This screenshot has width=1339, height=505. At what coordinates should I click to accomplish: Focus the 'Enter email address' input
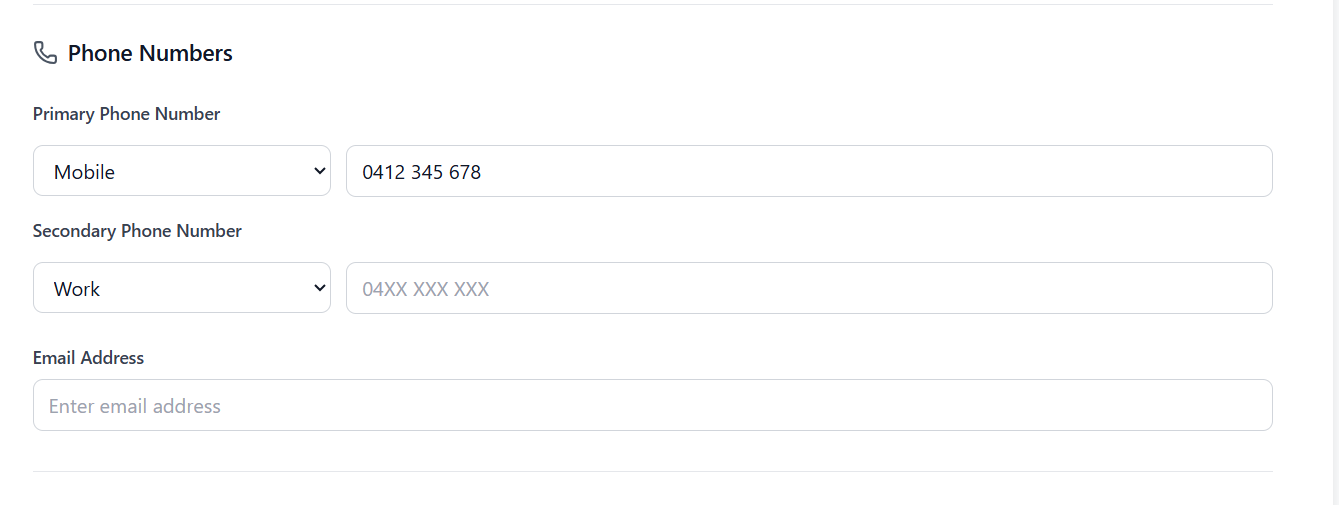click(652, 405)
